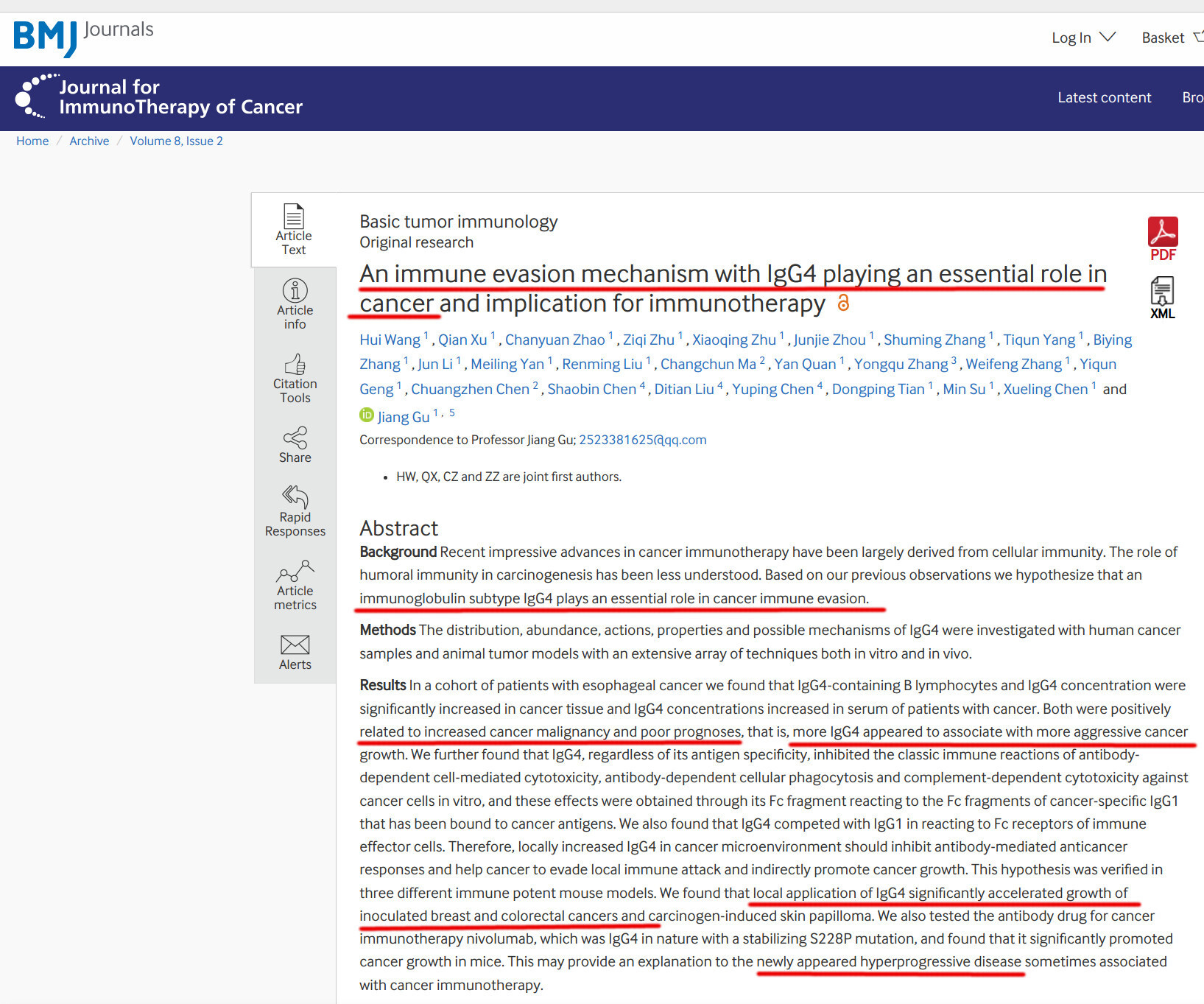Open the XML version icon
Viewport: 1204px width, 1004px height.
(1162, 297)
